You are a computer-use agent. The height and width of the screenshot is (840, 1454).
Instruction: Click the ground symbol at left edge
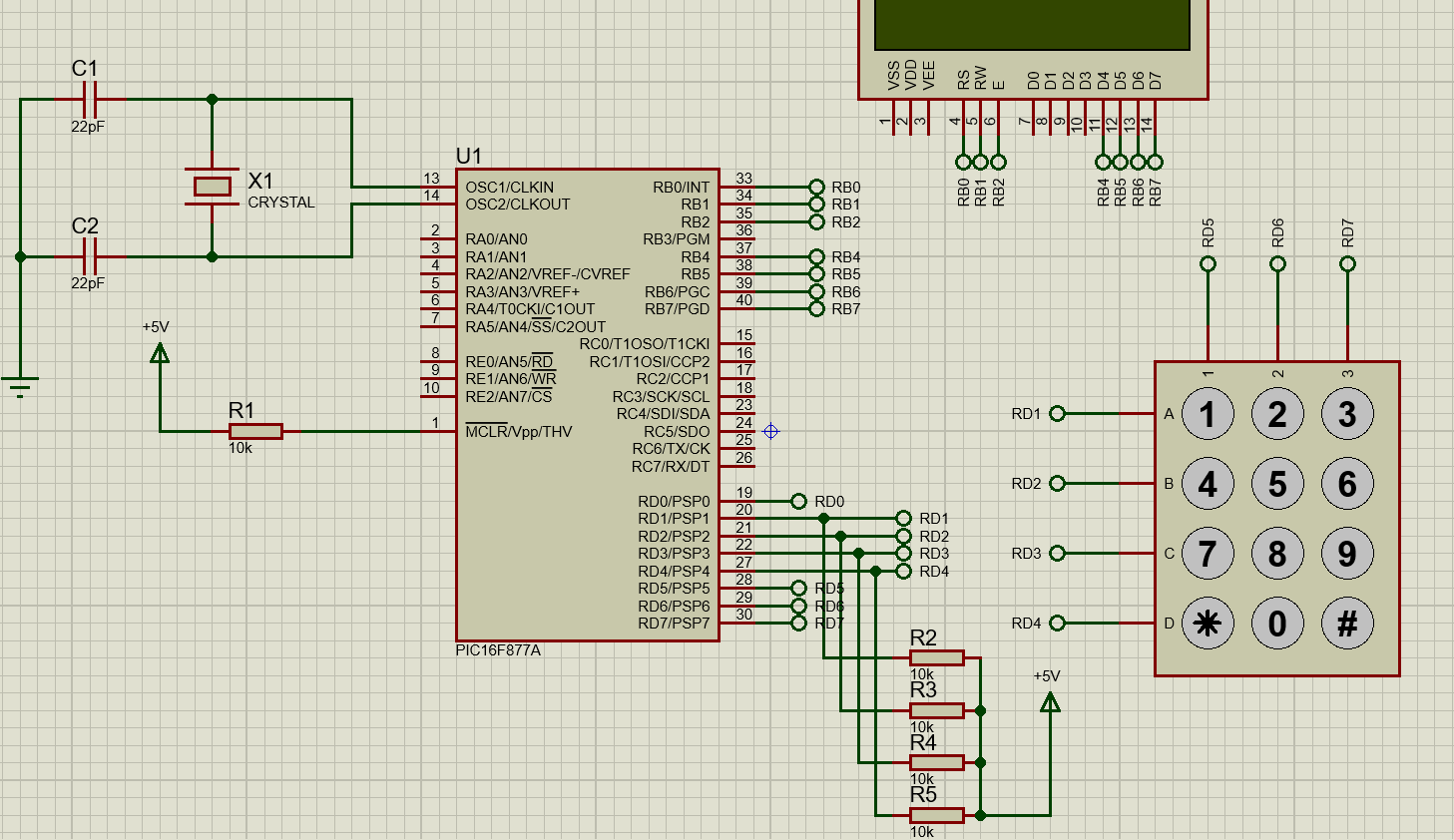tap(20, 385)
